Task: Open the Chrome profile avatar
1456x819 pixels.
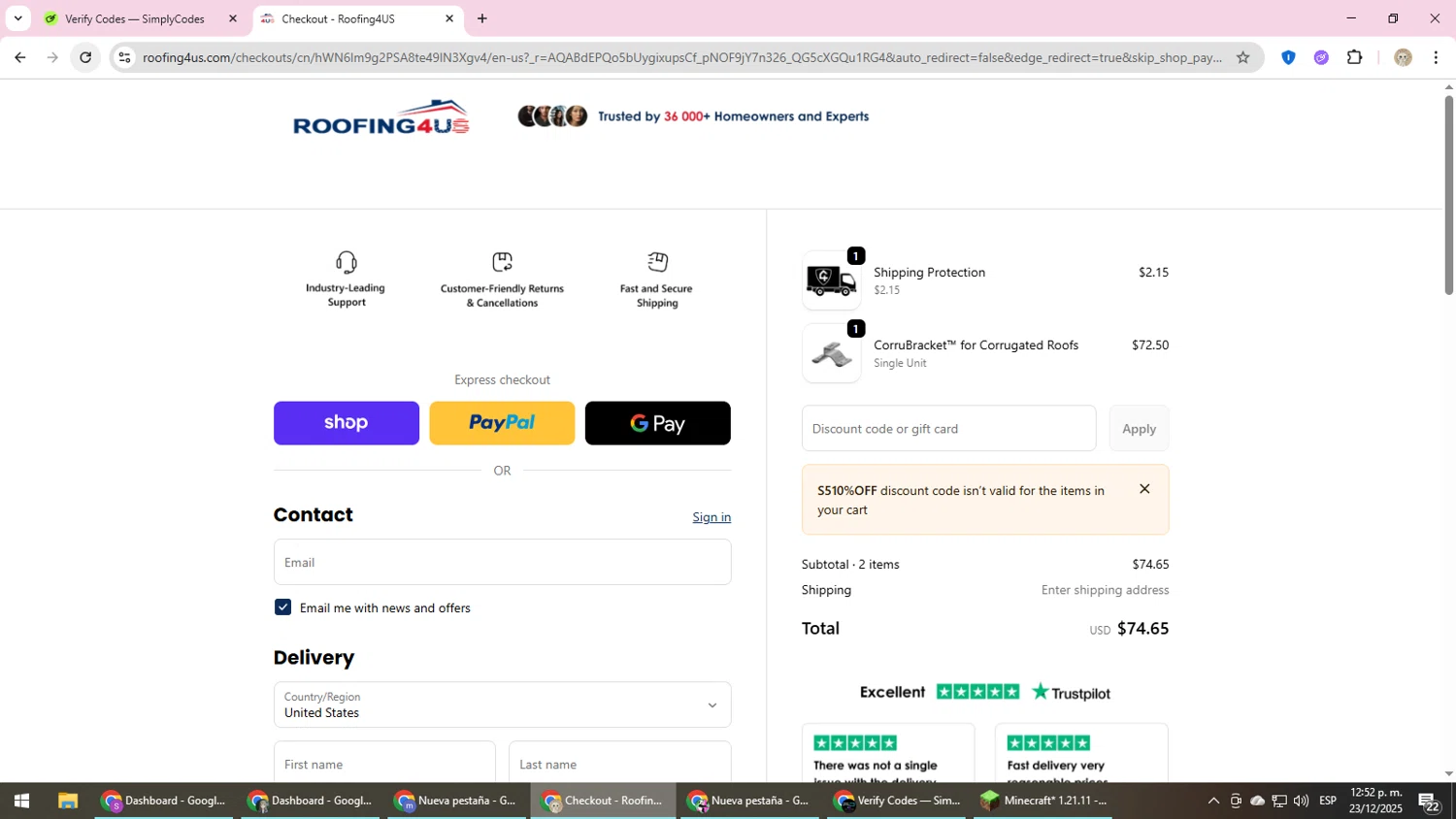Action: click(x=1403, y=57)
